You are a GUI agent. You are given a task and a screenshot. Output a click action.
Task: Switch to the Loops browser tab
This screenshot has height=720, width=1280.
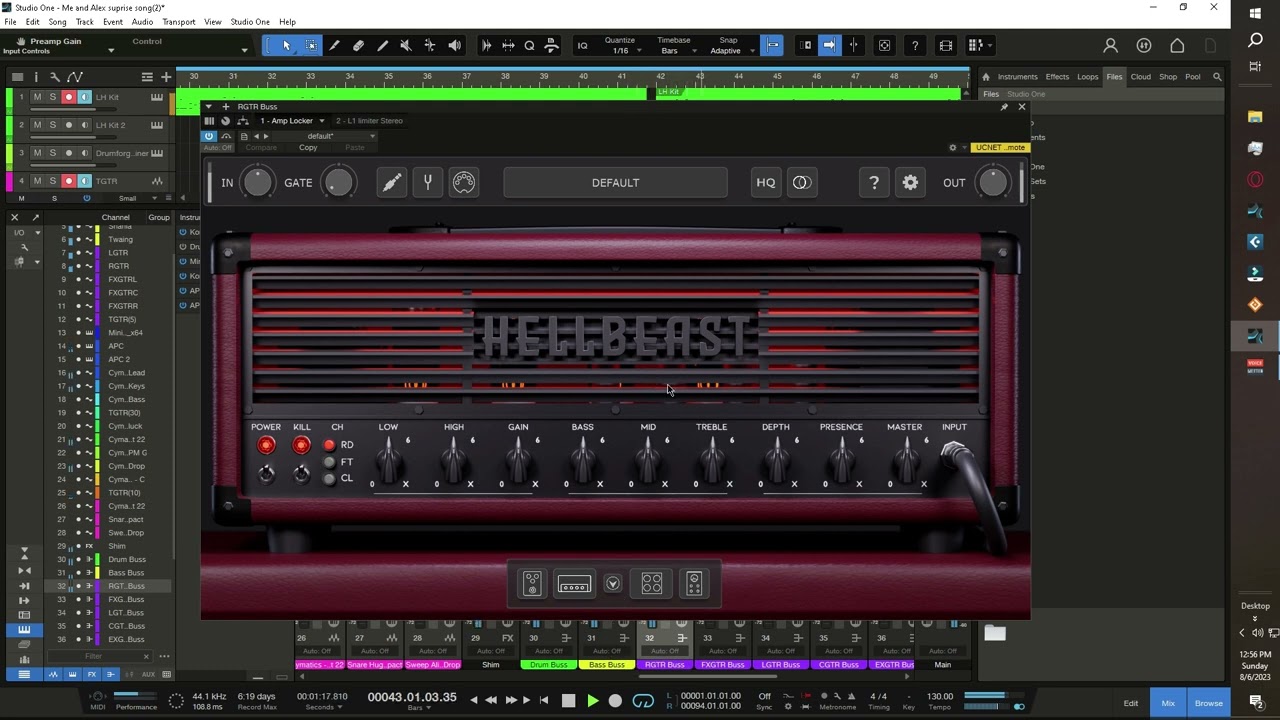[x=1087, y=77]
